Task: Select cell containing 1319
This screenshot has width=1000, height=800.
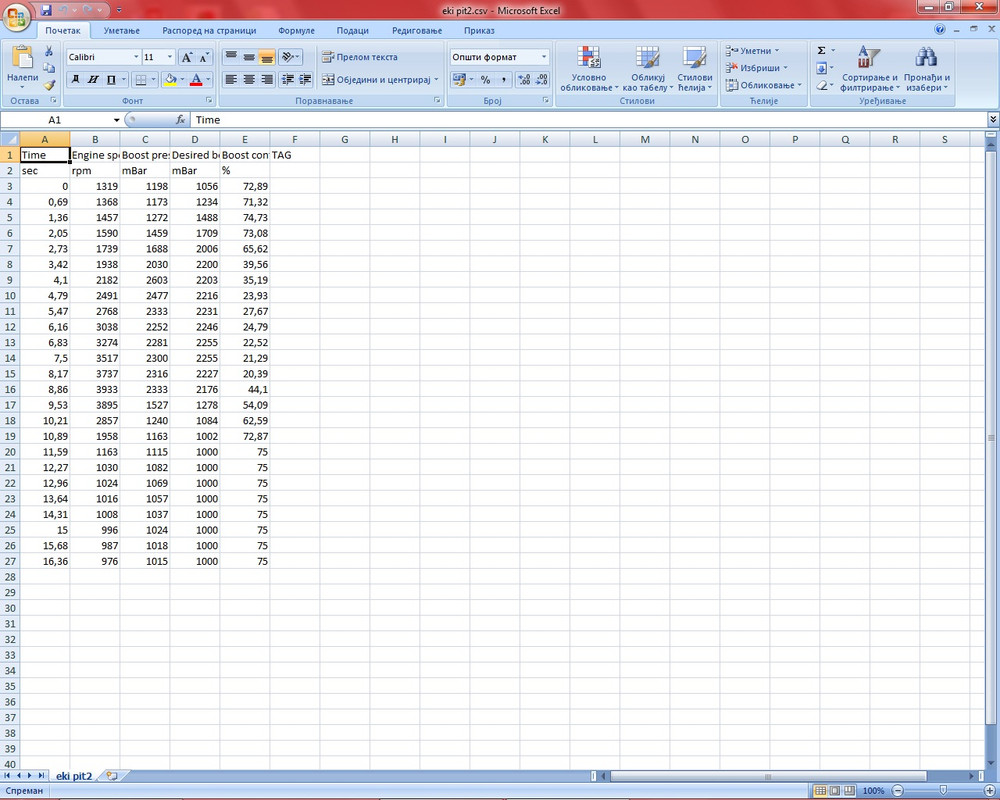Action: (x=95, y=186)
